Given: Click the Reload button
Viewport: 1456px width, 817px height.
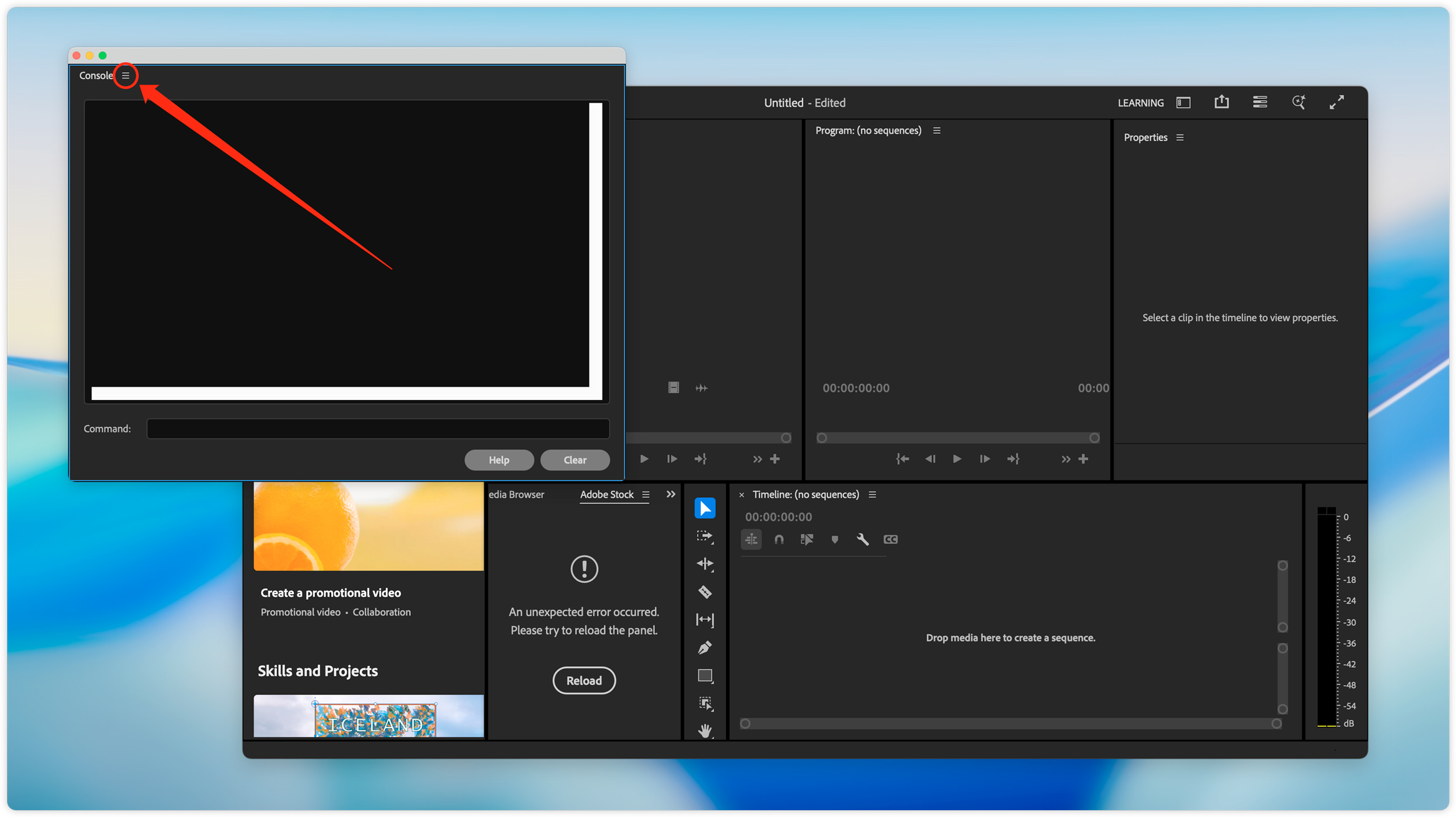Looking at the screenshot, I should (x=584, y=680).
